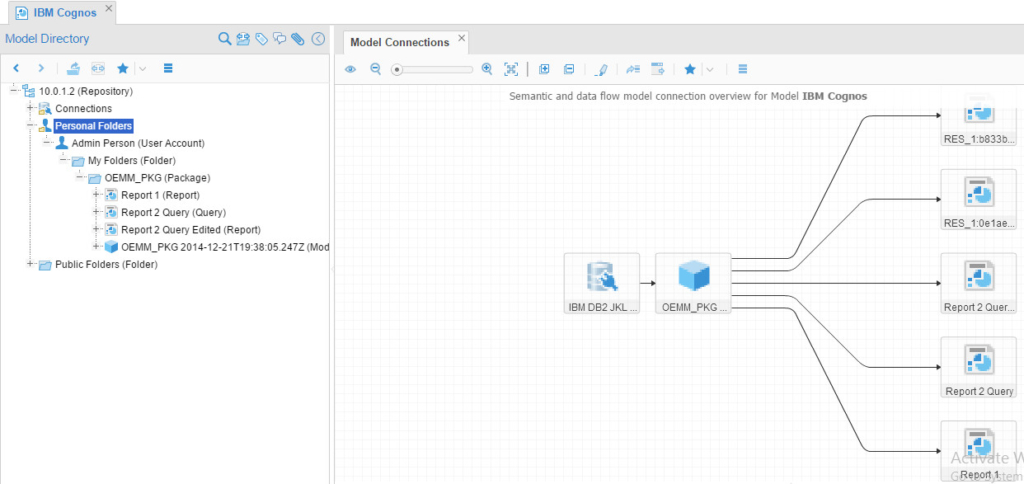
Task: Zoom in the diagram with plus magnifier
Action: point(487,69)
